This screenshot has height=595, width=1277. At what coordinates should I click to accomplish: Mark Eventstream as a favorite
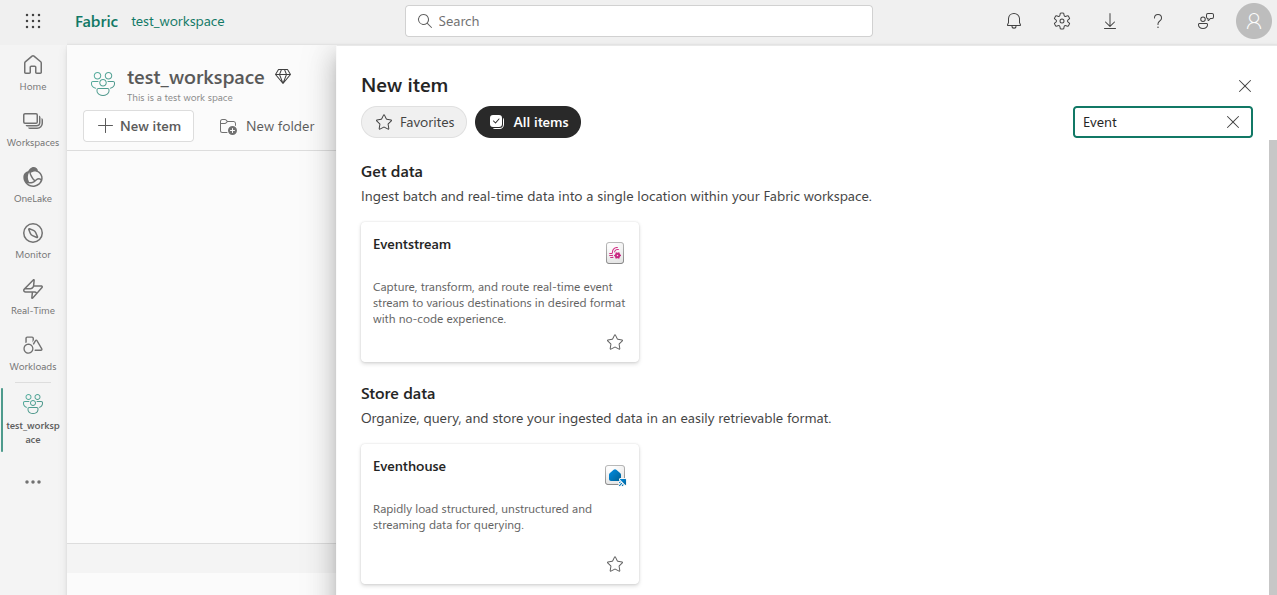[614, 341]
